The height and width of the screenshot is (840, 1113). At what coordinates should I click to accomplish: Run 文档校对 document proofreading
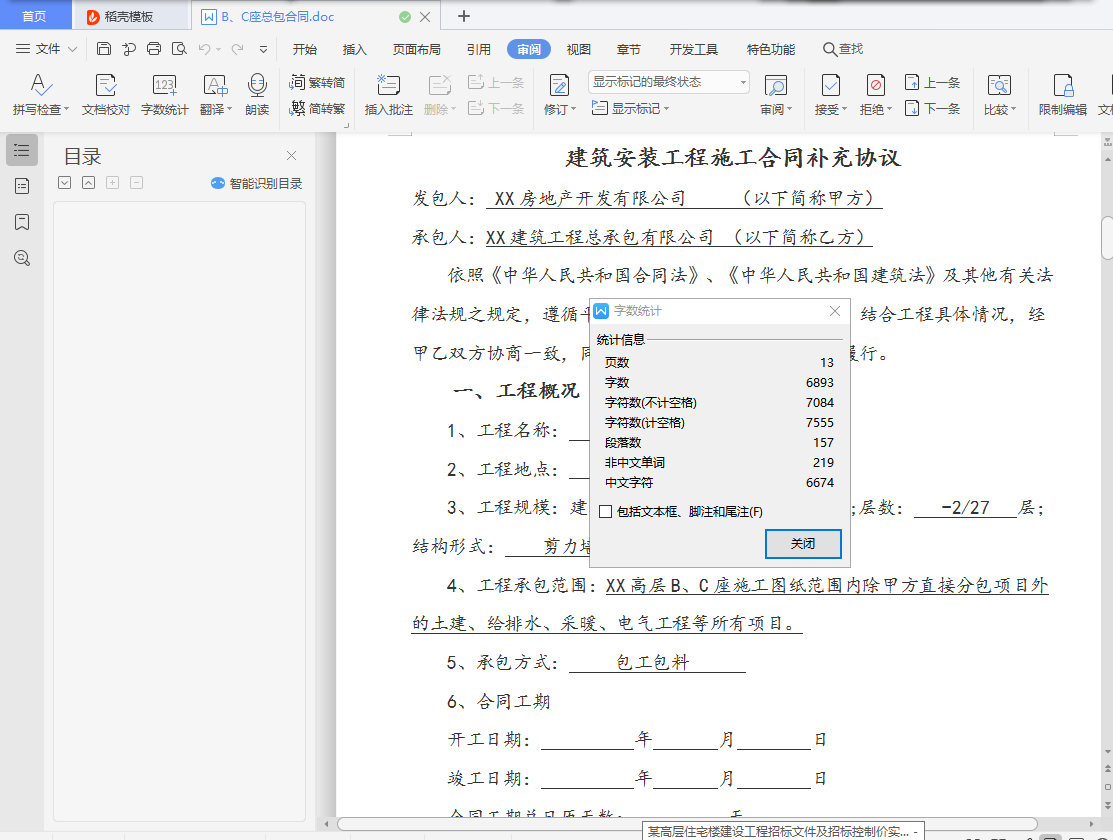(x=106, y=94)
